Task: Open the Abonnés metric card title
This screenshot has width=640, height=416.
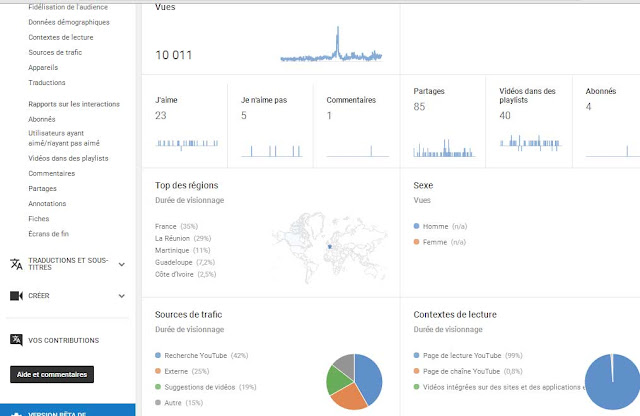Action: click(601, 91)
